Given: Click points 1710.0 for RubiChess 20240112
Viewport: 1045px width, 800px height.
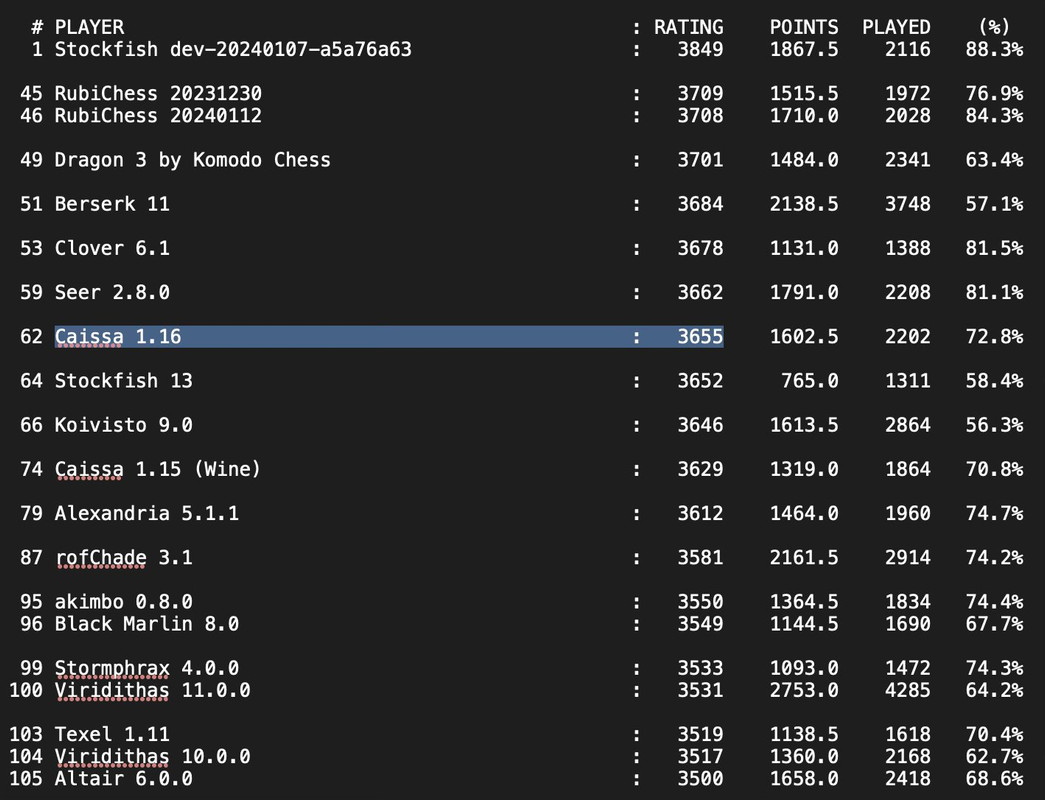Looking at the screenshot, I should click(x=804, y=115).
